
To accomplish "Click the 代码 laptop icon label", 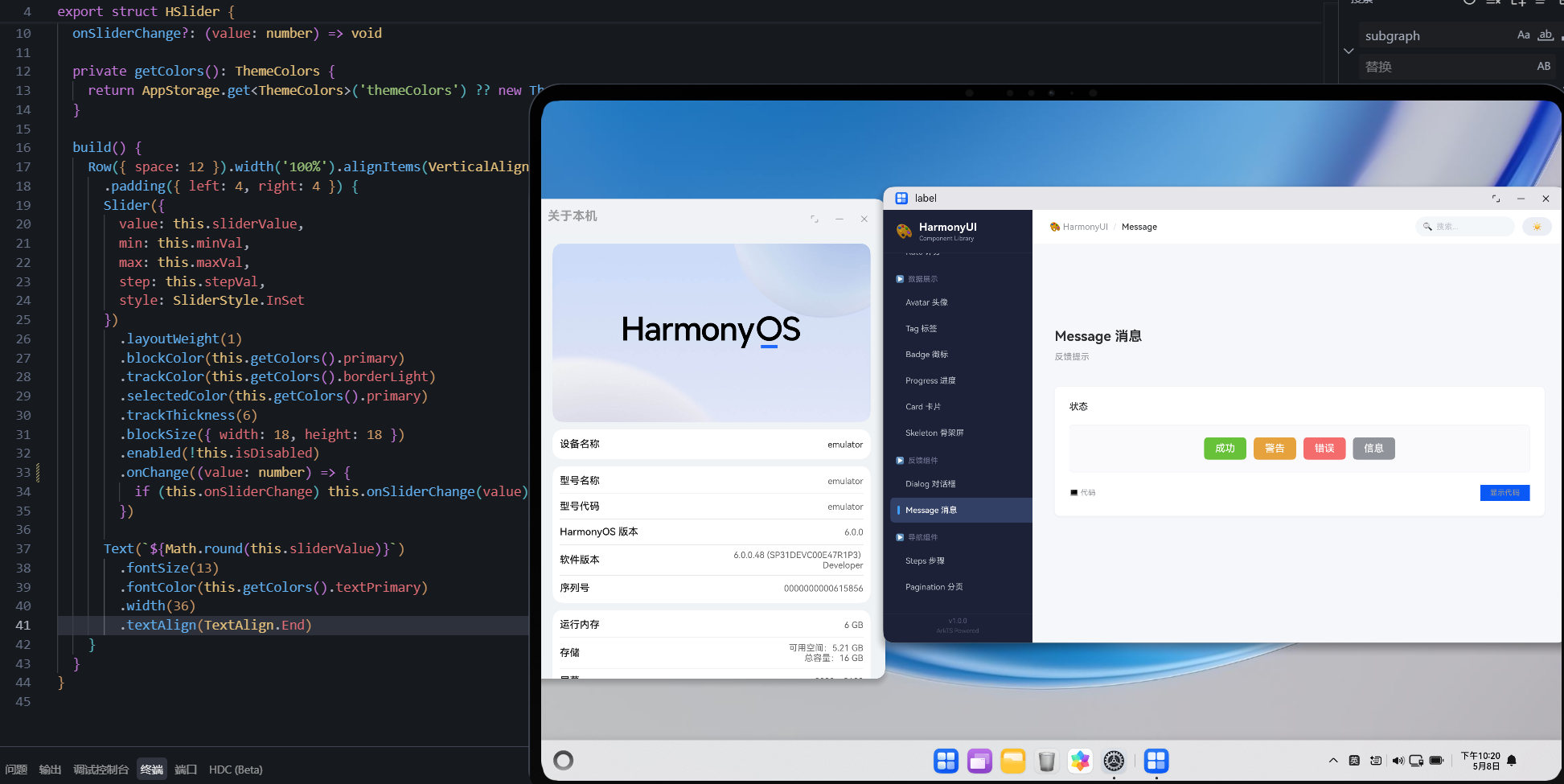I will (1082, 493).
